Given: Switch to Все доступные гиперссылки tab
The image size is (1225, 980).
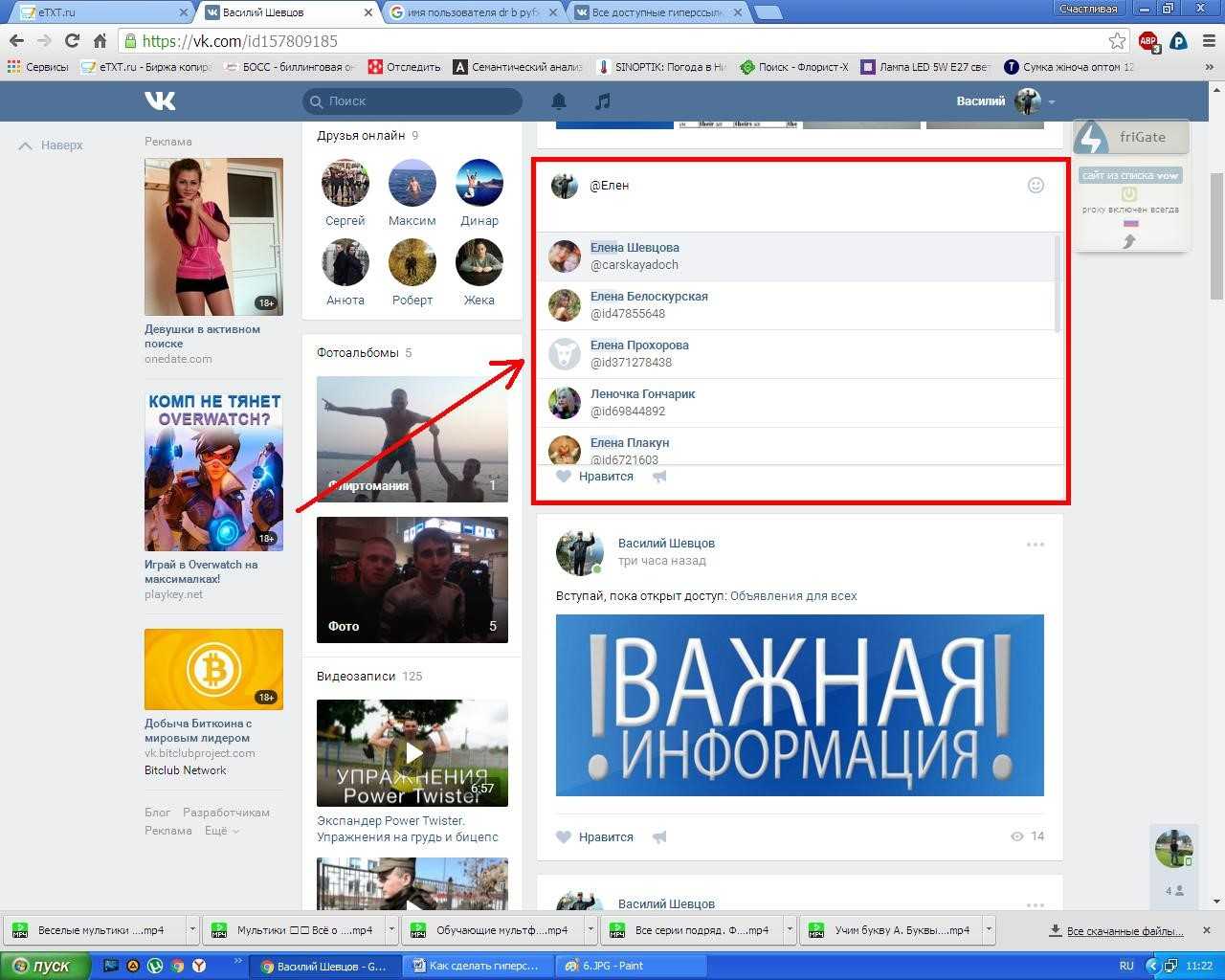Looking at the screenshot, I should 656,12.
